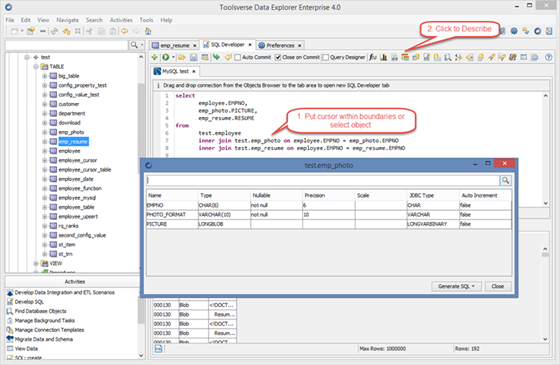Click the green Execute run icon
This screenshot has width=560, height=365.
[x=165, y=57]
